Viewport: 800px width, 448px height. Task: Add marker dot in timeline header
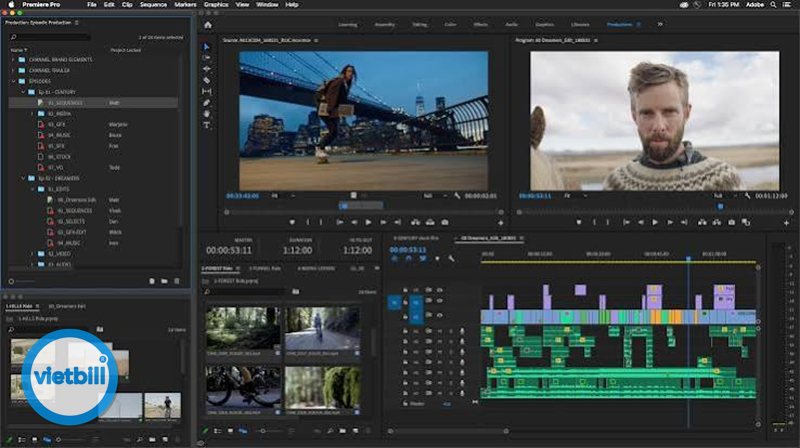coord(437,259)
